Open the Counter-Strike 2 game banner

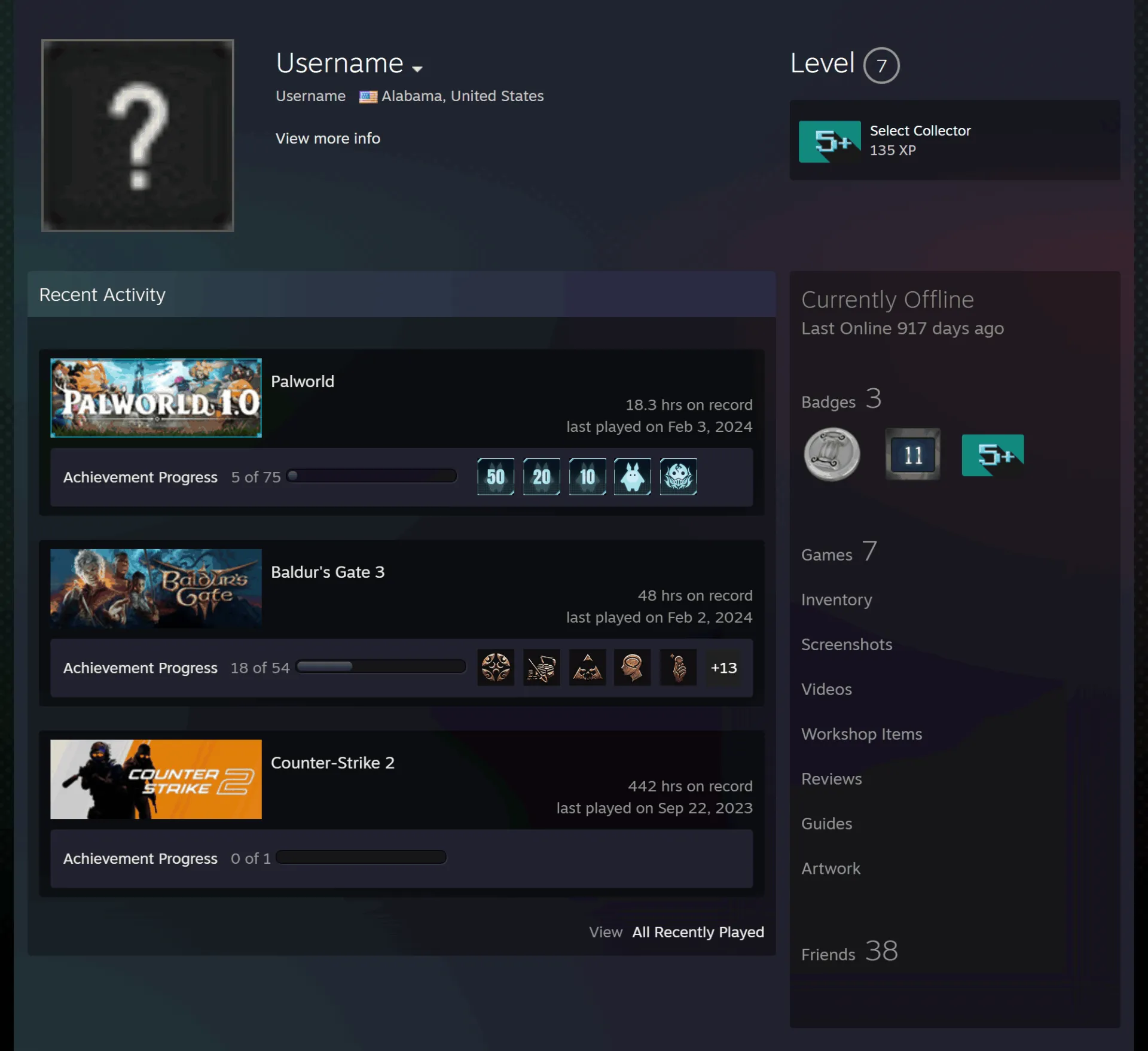point(156,779)
